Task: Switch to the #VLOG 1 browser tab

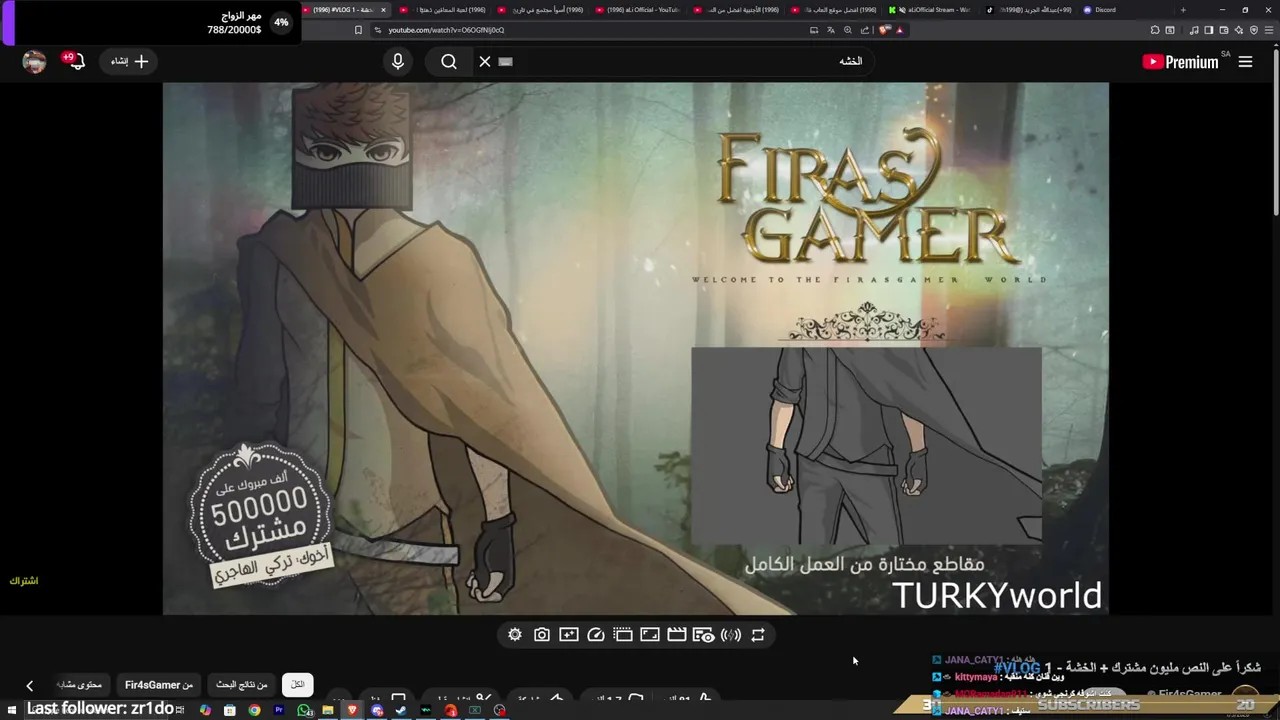Action: pos(345,10)
